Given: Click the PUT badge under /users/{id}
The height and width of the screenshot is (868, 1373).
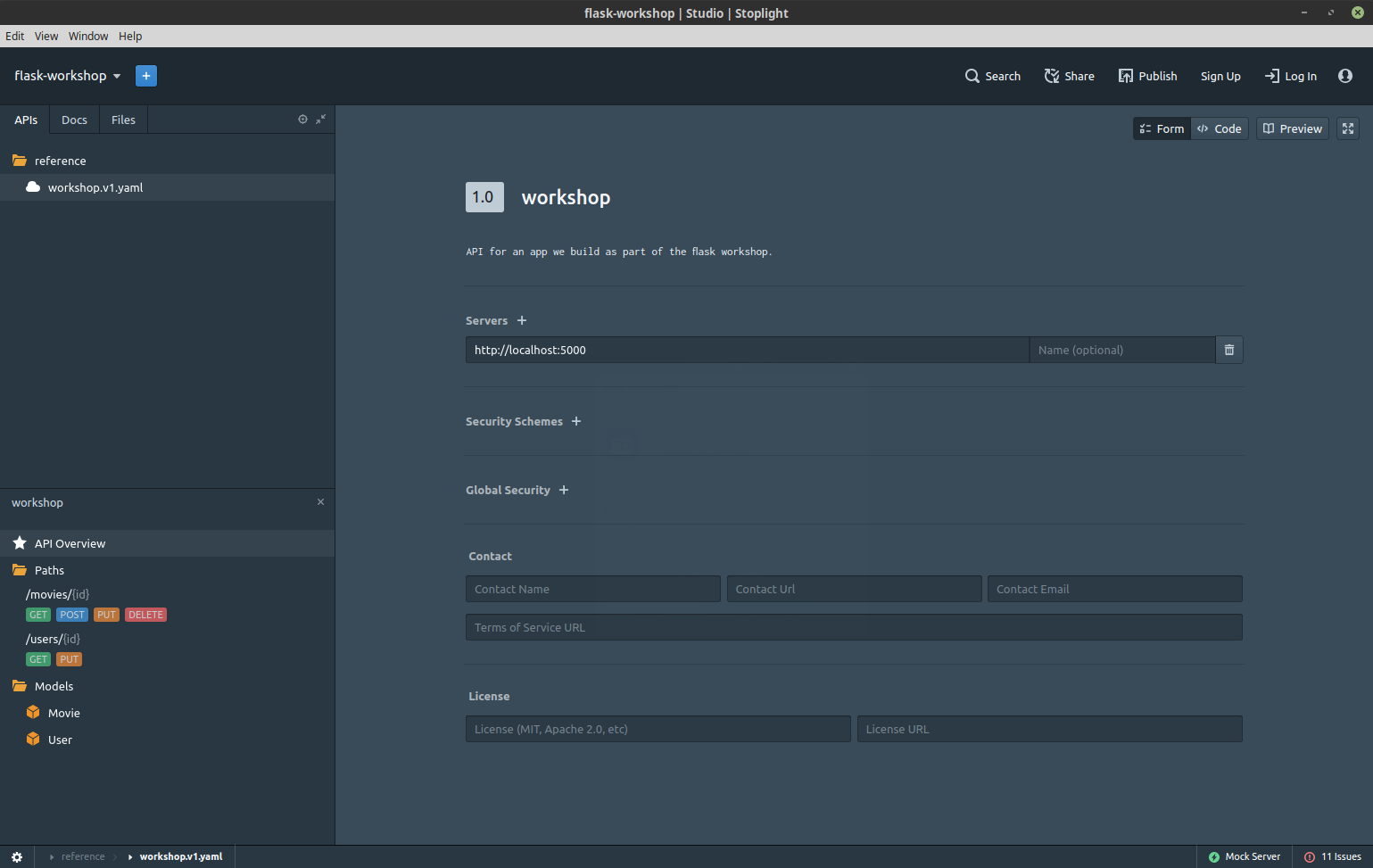Looking at the screenshot, I should [70, 659].
